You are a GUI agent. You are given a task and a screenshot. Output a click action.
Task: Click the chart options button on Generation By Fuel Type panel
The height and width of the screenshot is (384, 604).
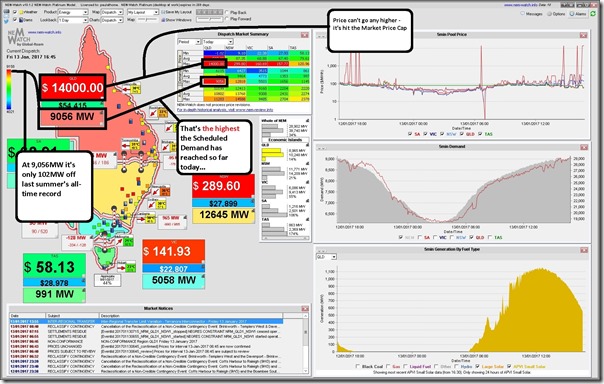point(320,251)
